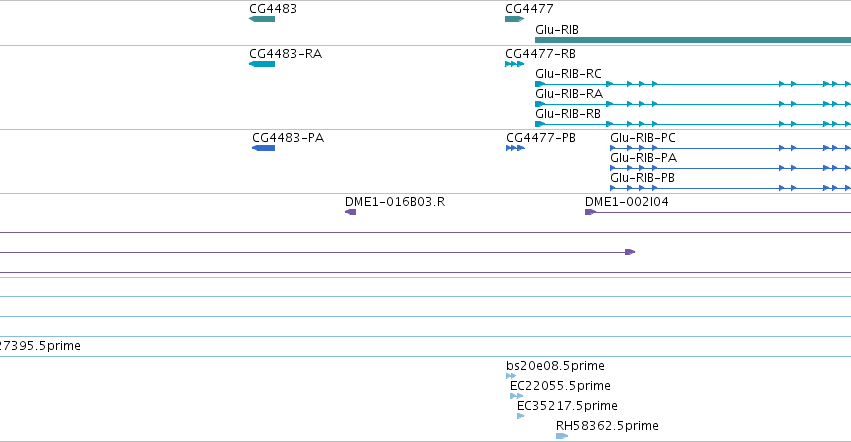Select the DME1-016B03.R label
Viewport: 851px width, 442px height.
395,202
